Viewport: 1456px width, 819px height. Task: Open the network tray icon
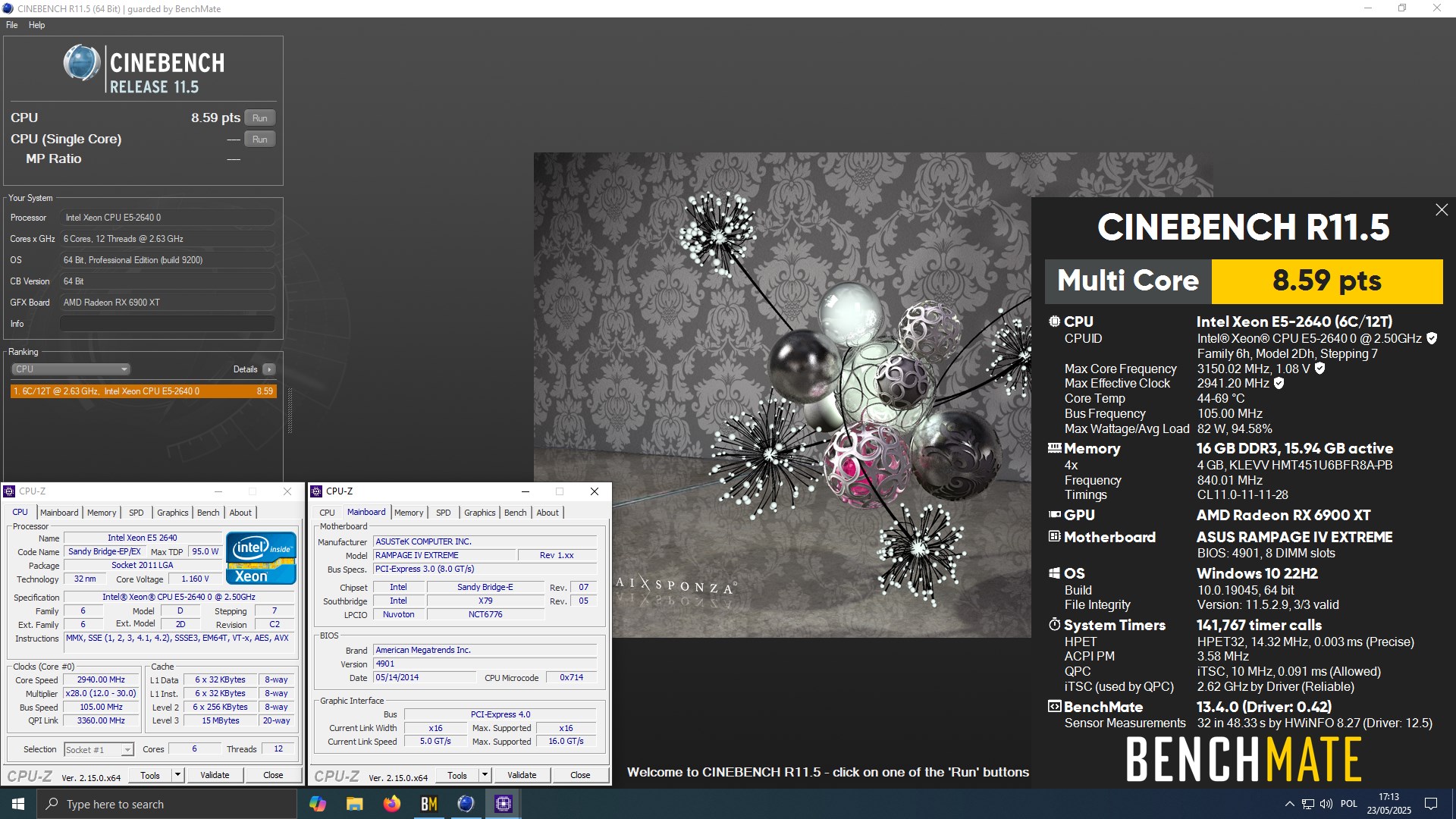tap(1308, 804)
